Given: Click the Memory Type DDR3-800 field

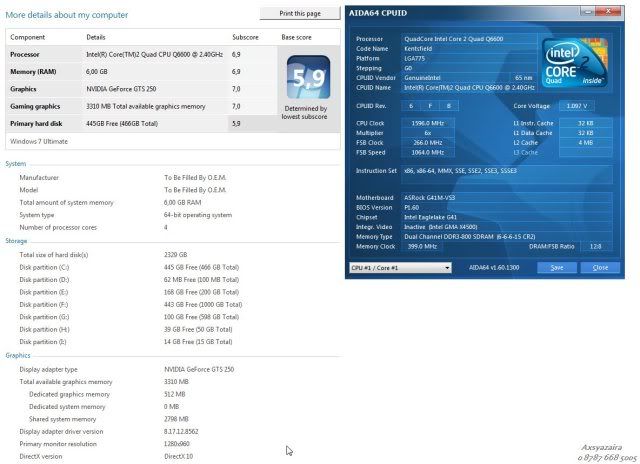Looking at the screenshot, I should (507, 236).
